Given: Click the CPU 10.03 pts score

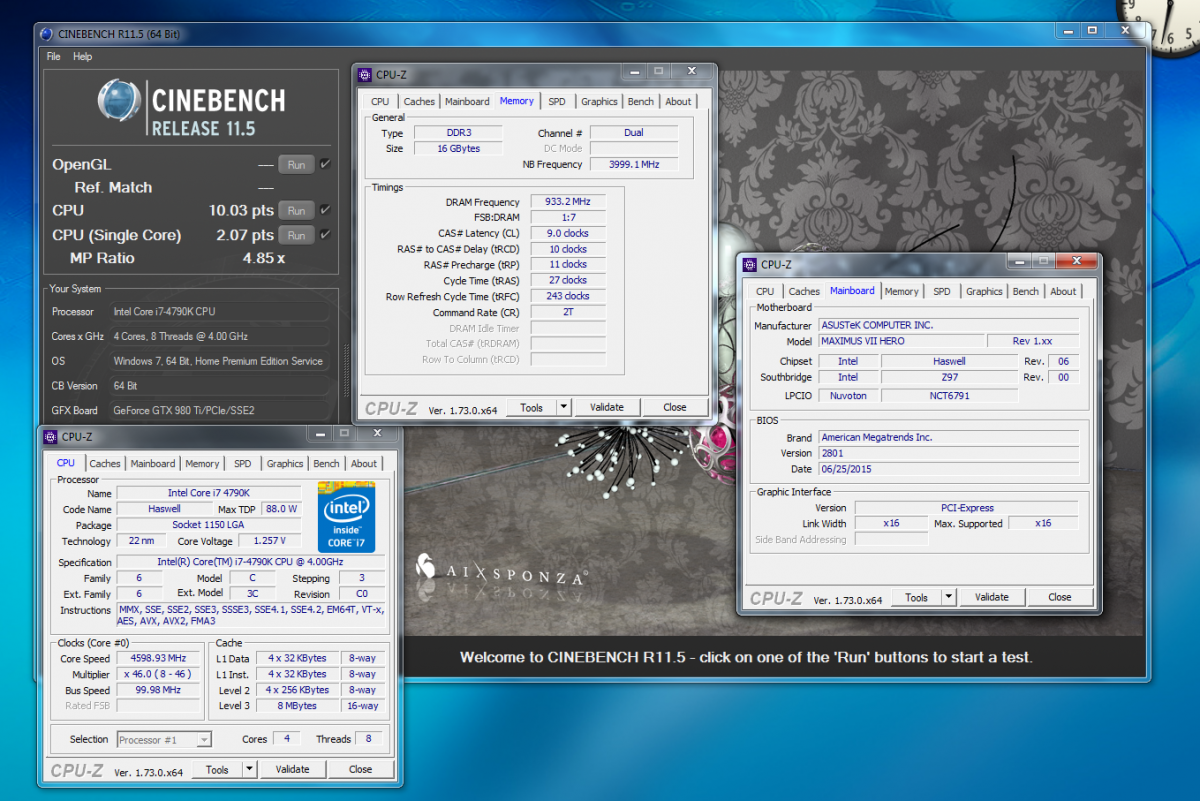Looking at the screenshot, I should pyautogui.click(x=241, y=210).
